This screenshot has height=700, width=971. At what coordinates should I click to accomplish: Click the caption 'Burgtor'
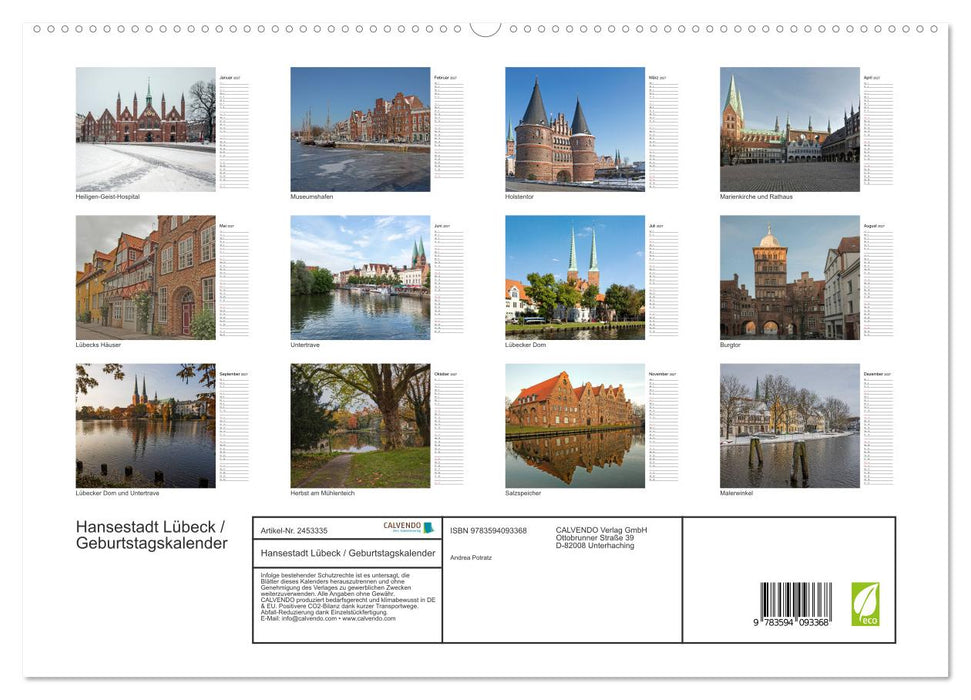(x=730, y=345)
